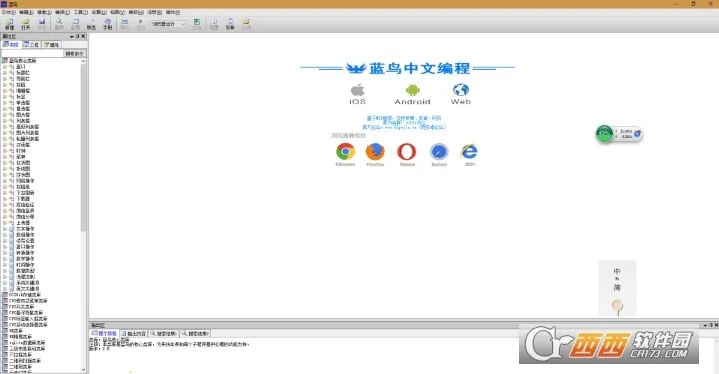The height and width of the screenshot is (374, 719).
Task: Click the Safari compass icon
Action: (439, 152)
